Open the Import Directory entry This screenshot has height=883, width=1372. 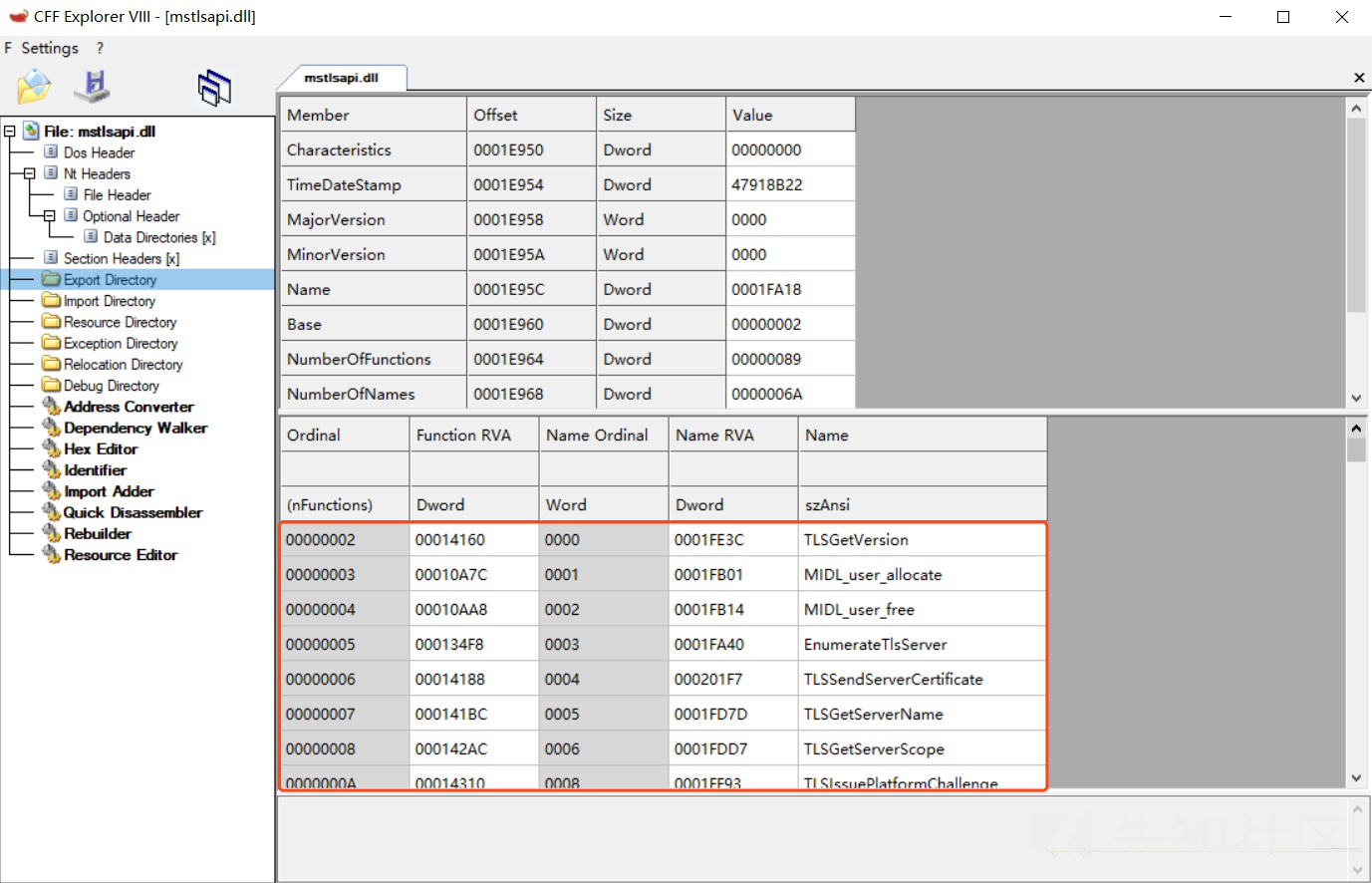110,301
